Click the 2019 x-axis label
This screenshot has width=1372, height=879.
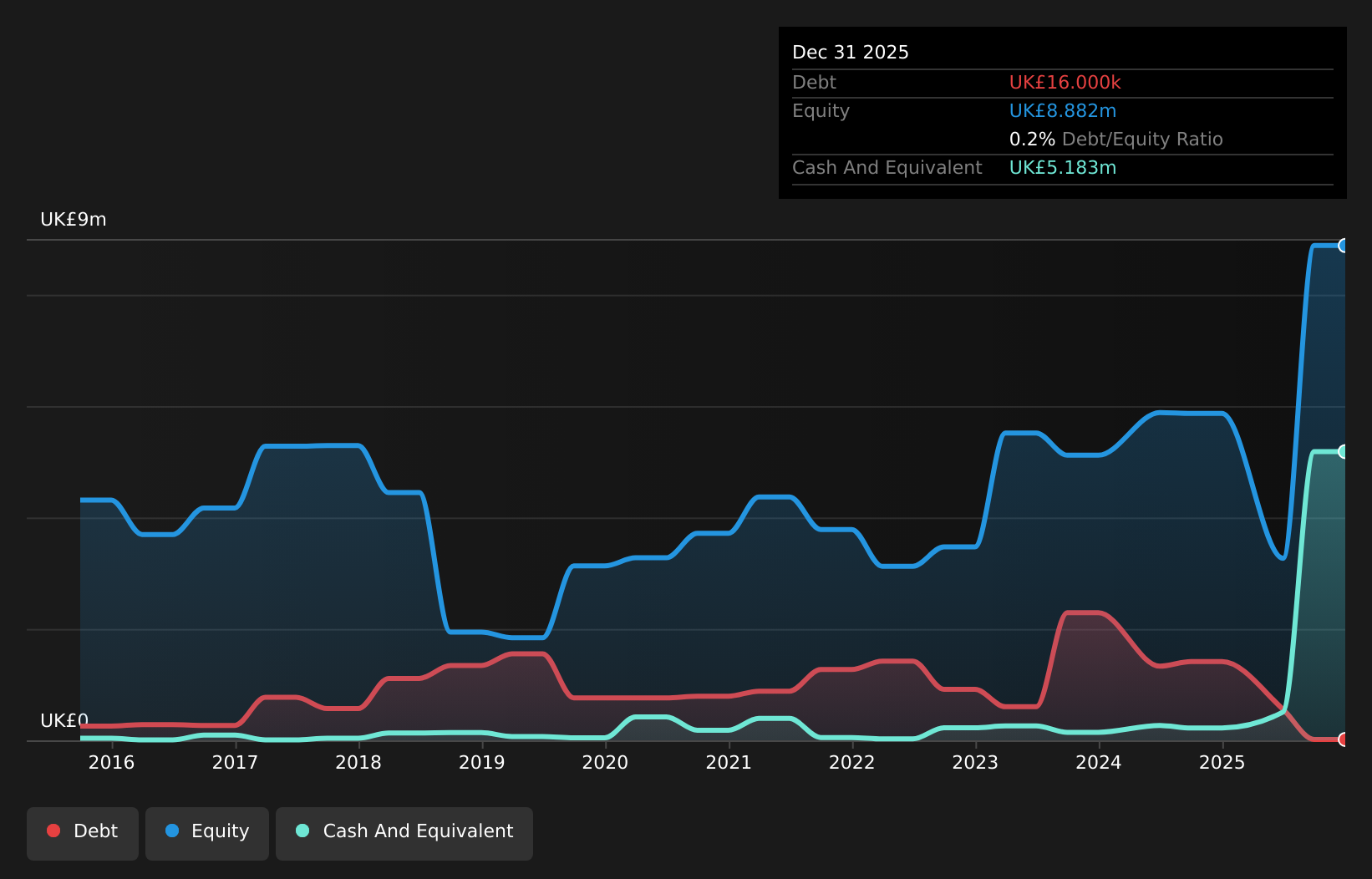482,762
